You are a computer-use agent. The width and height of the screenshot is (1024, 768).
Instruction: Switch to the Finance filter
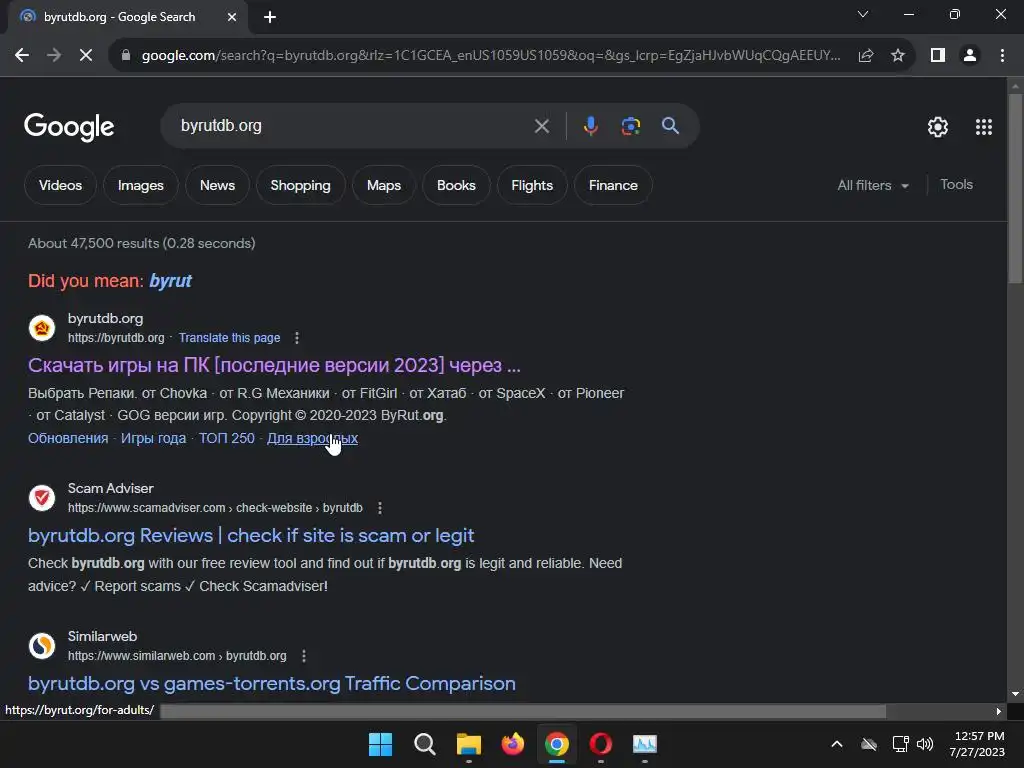pyautogui.click(x=613, y=185)
